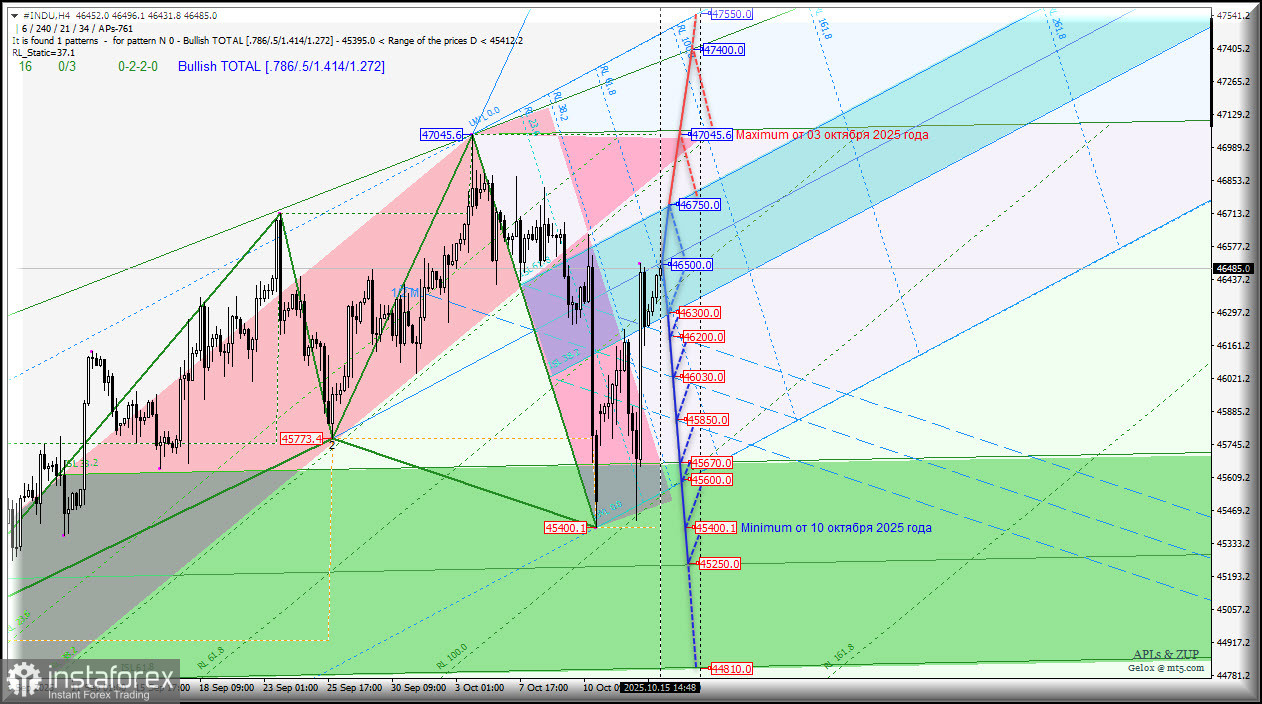Click 'Maximum от 03 октября 2025 года' annotation
This screenshot has height=704, width=1262.
point(832,134)
